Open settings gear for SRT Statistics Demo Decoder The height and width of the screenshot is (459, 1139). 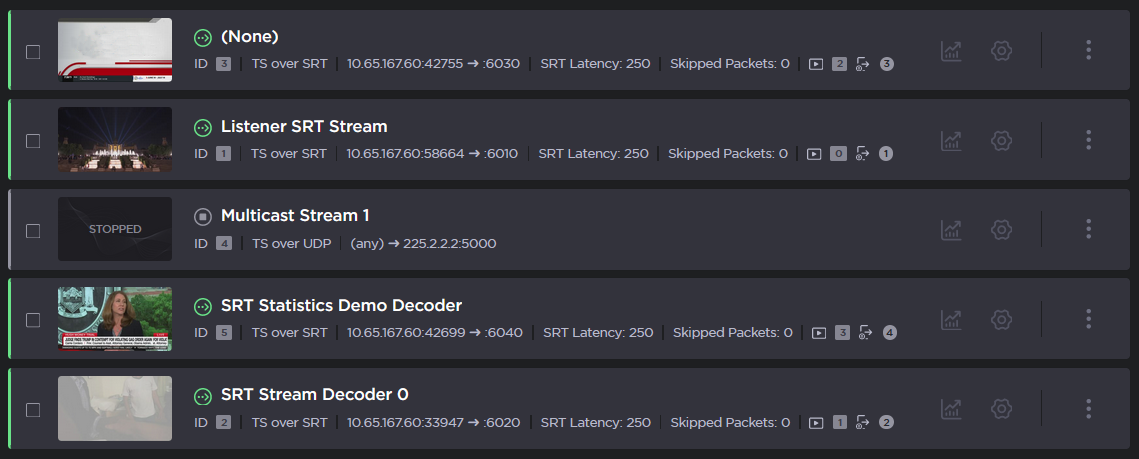click(x=1001, y=319)
